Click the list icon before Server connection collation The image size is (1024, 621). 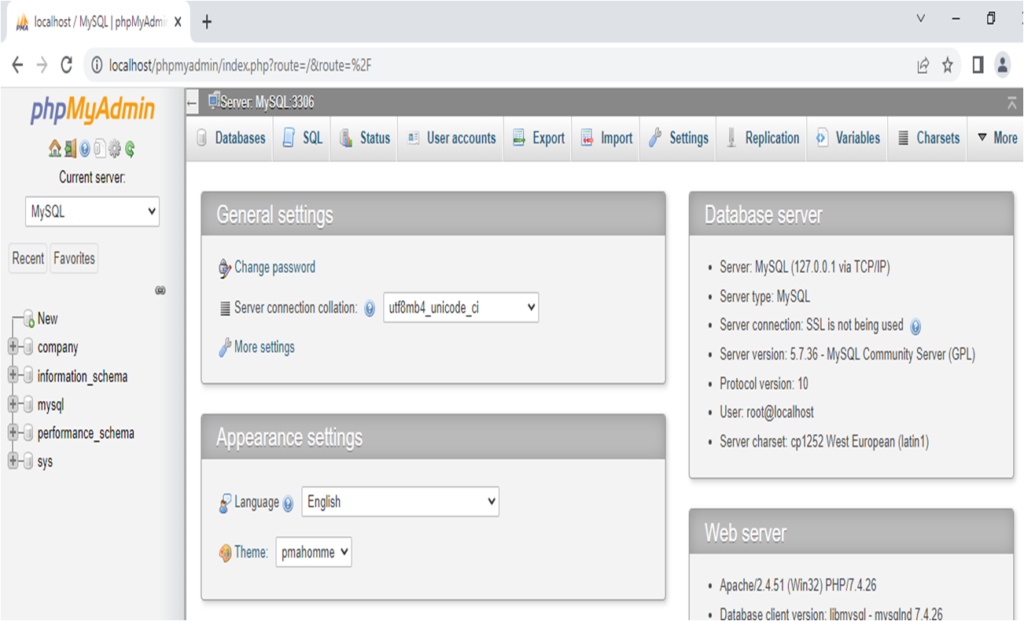click(x=224, y=307)
